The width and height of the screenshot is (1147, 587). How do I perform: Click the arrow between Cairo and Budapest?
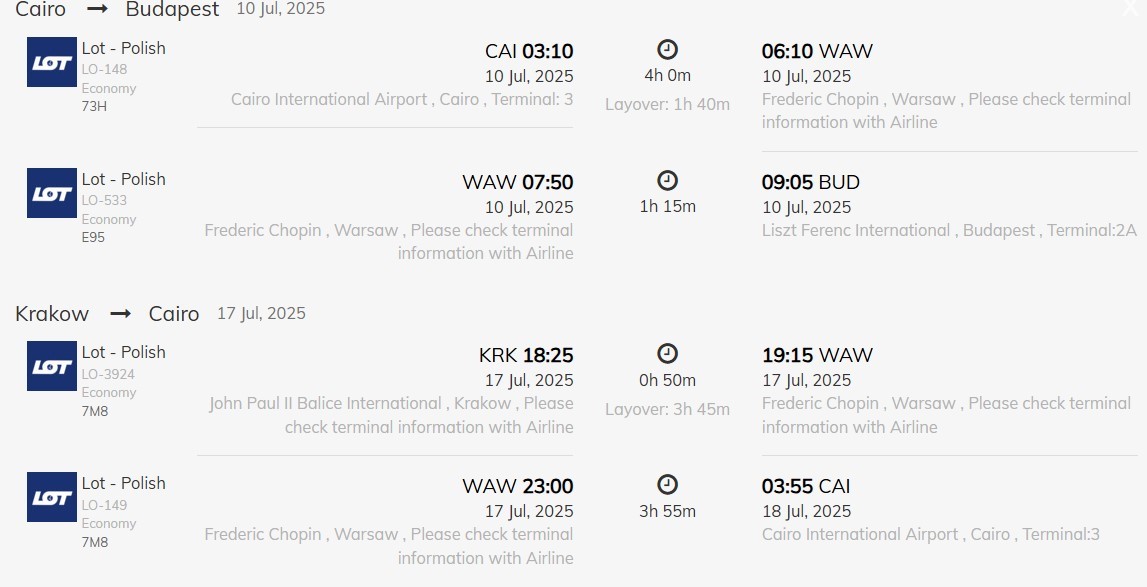(96, 10)
